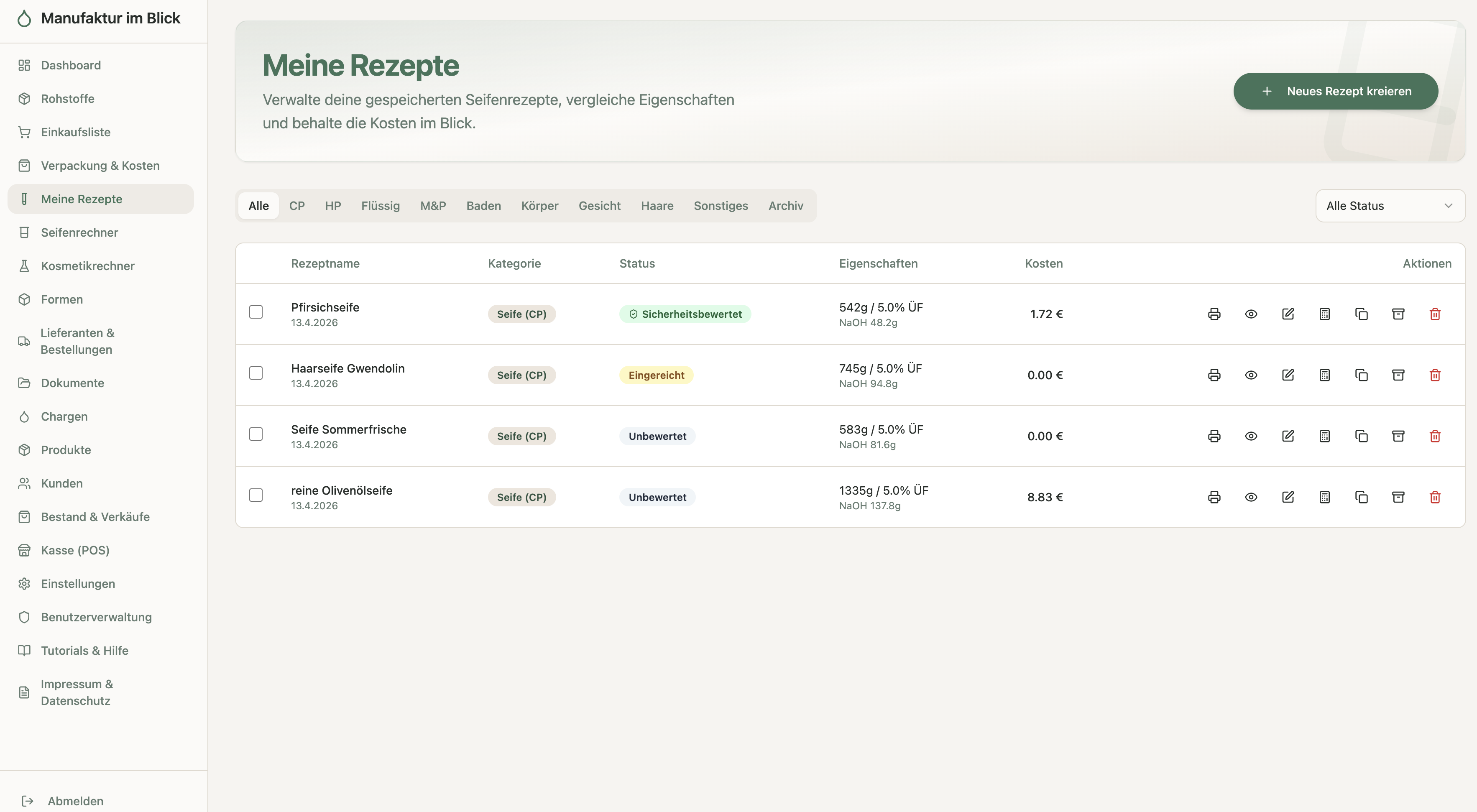Delete the reine Olivenölseife recipe
The width and height of the screenshot is (1477, 812).
pos(1435,497)
